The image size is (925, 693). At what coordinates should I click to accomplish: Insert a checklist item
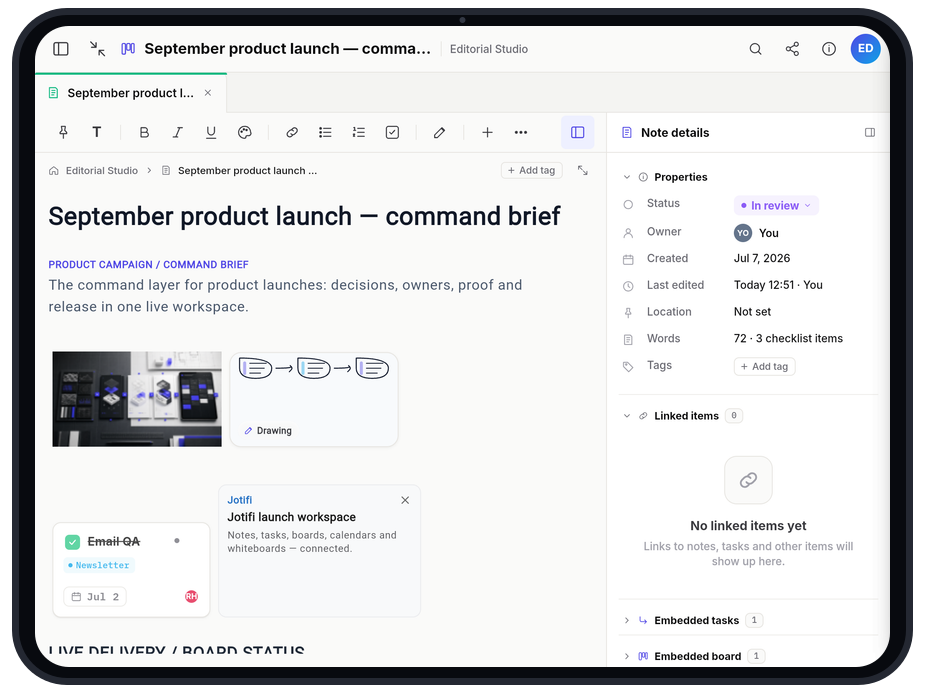tap(392, 133)
